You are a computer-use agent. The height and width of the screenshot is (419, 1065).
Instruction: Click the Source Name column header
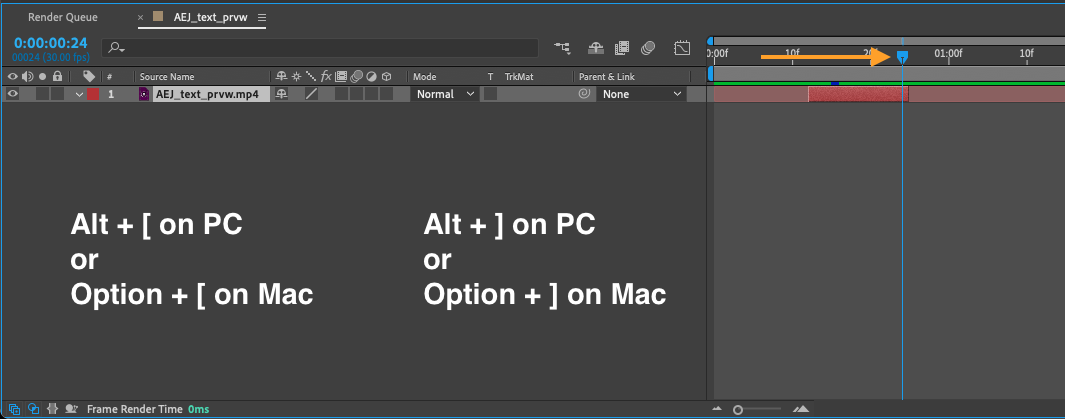(x=166, y=77)
